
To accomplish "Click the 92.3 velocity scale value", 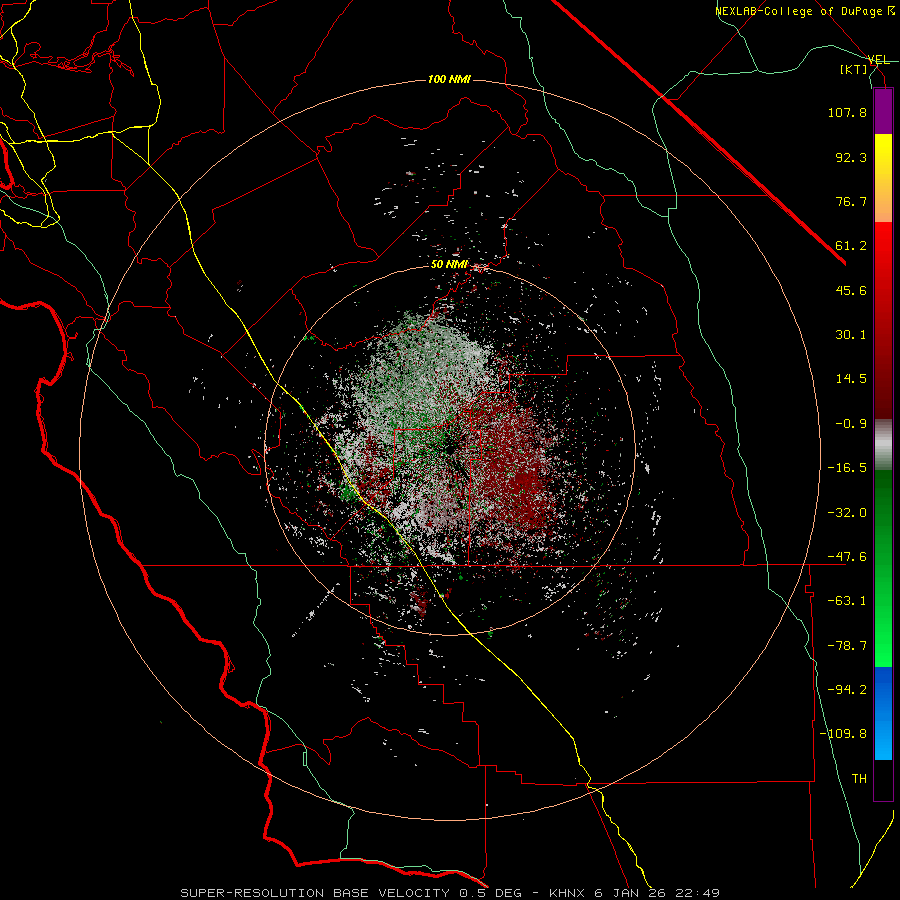I will pyautogui.click(x=851, y=157).
